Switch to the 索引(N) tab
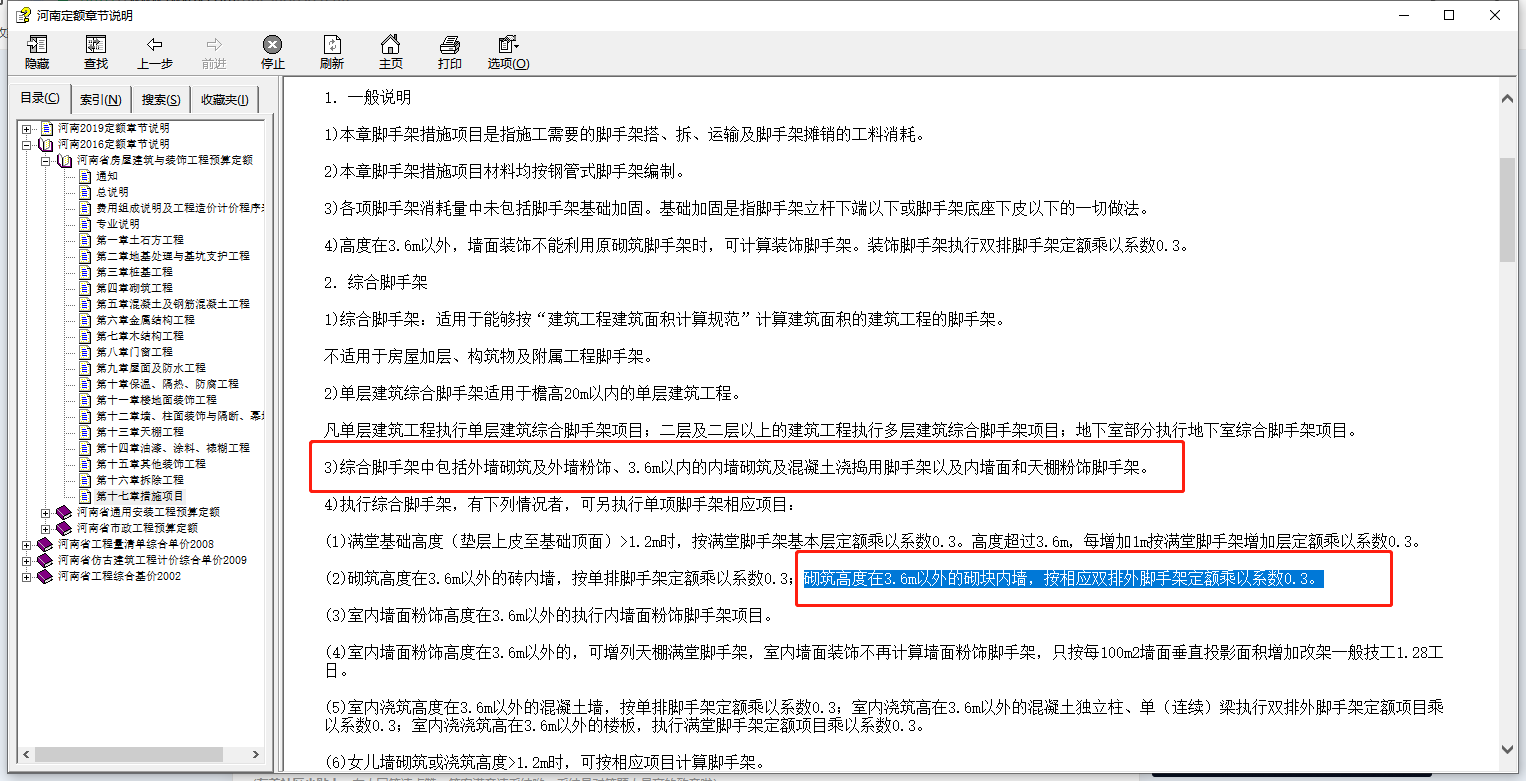The image size is (1526, 781). pos(100,99)
